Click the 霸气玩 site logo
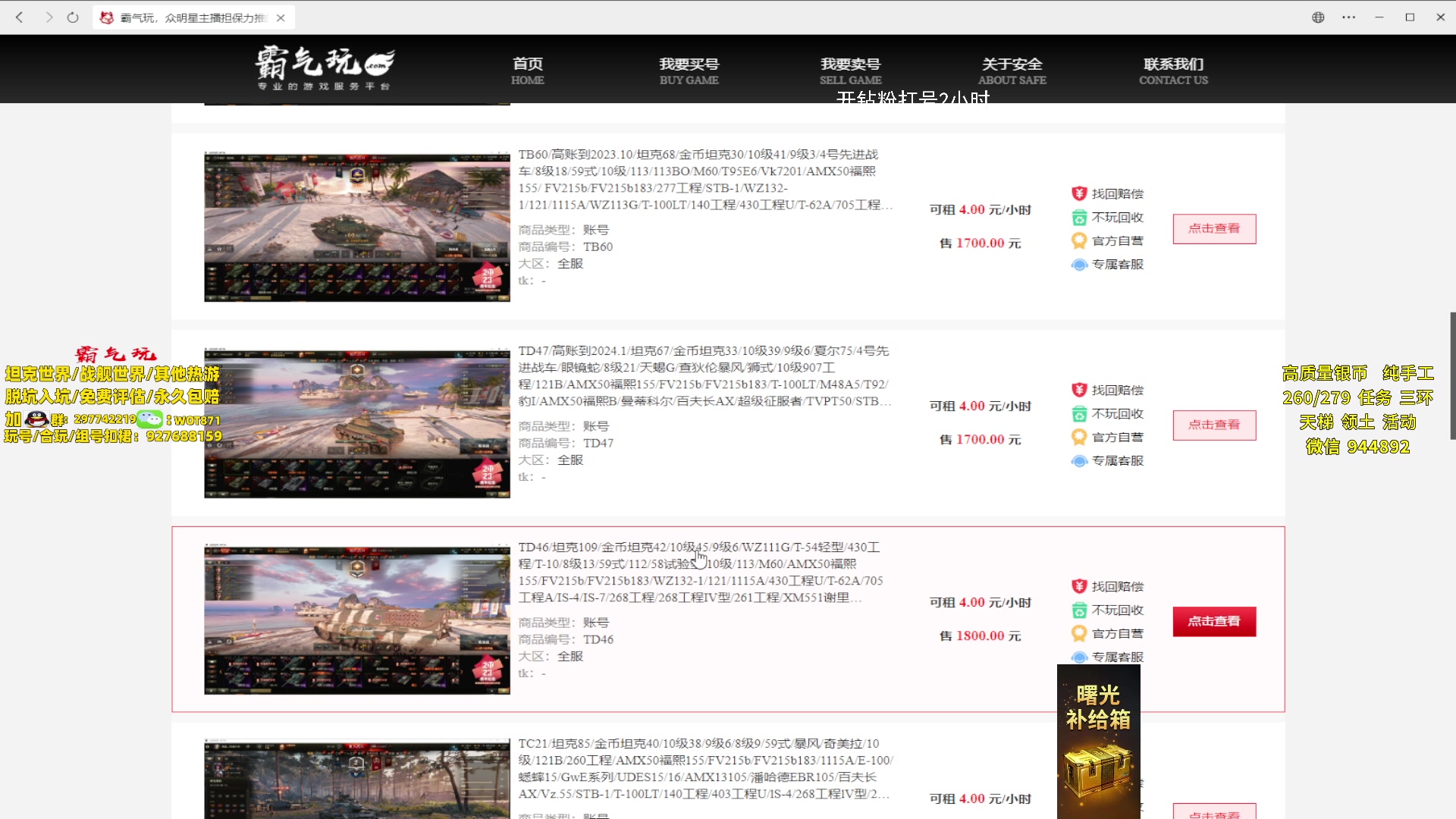Image resolution: width=1456 pixels, height=819 pixels. pos(325,68)
